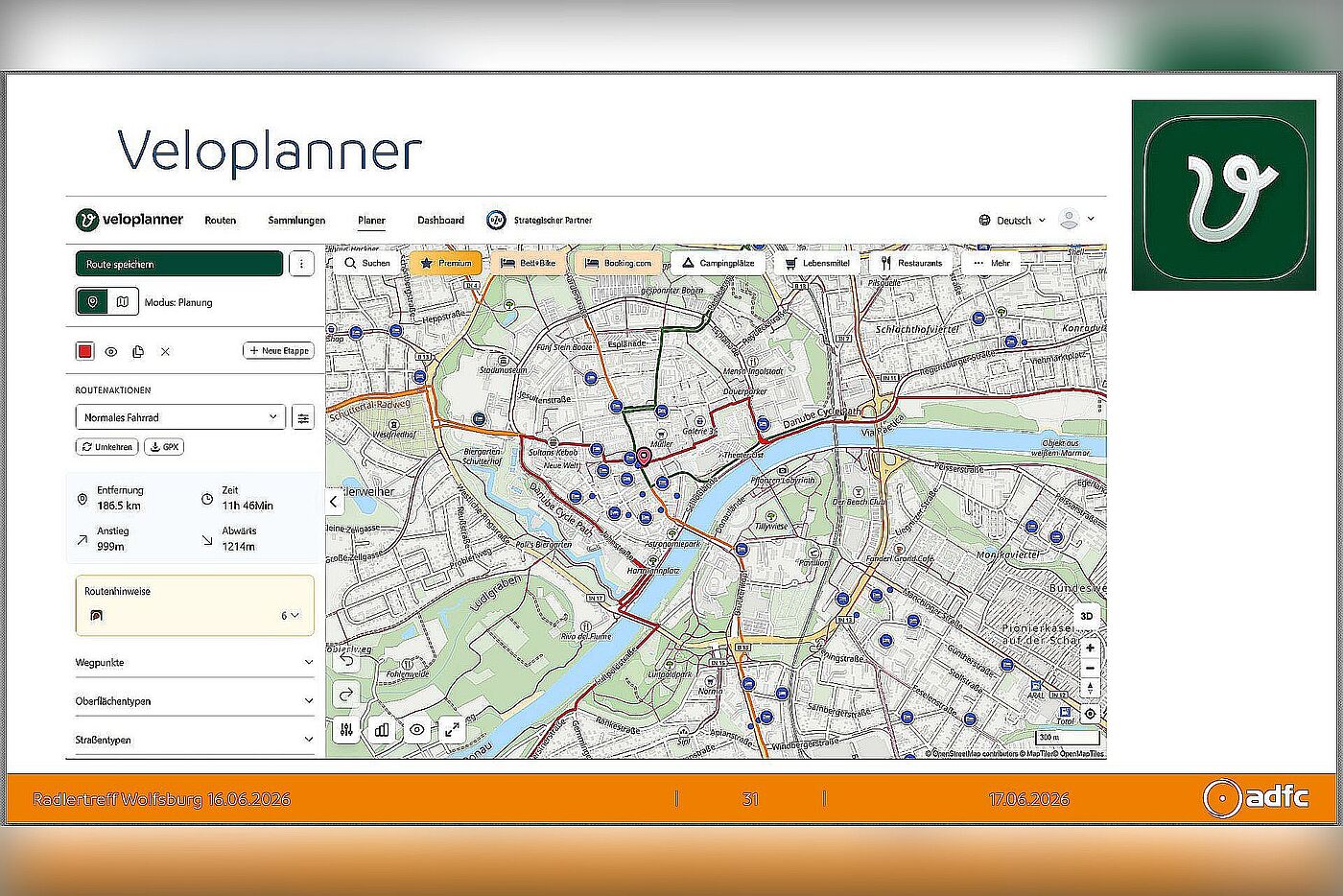Click the Zeit clock icon
1343x896 pixels.
point(207,500)
